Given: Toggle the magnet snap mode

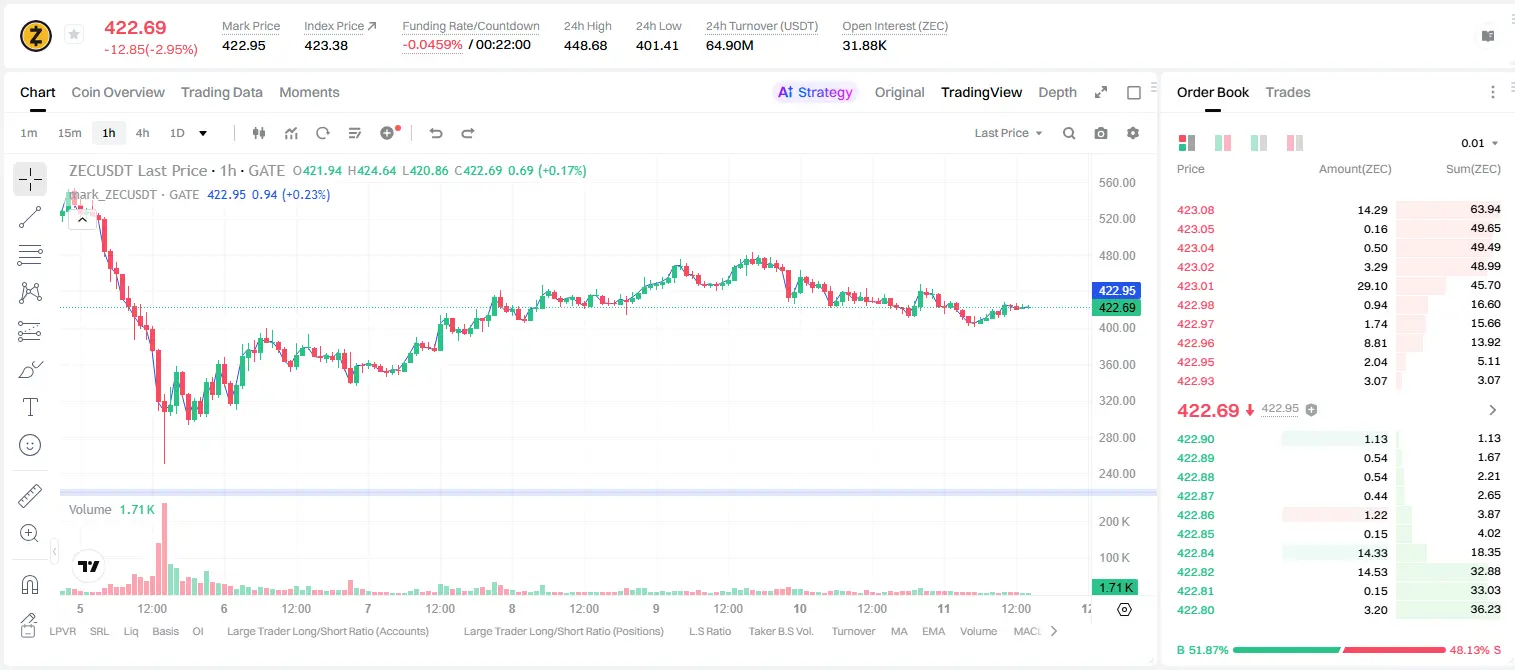Looking at the screenshot, I should pyautogui.click(x=30, y=584).
